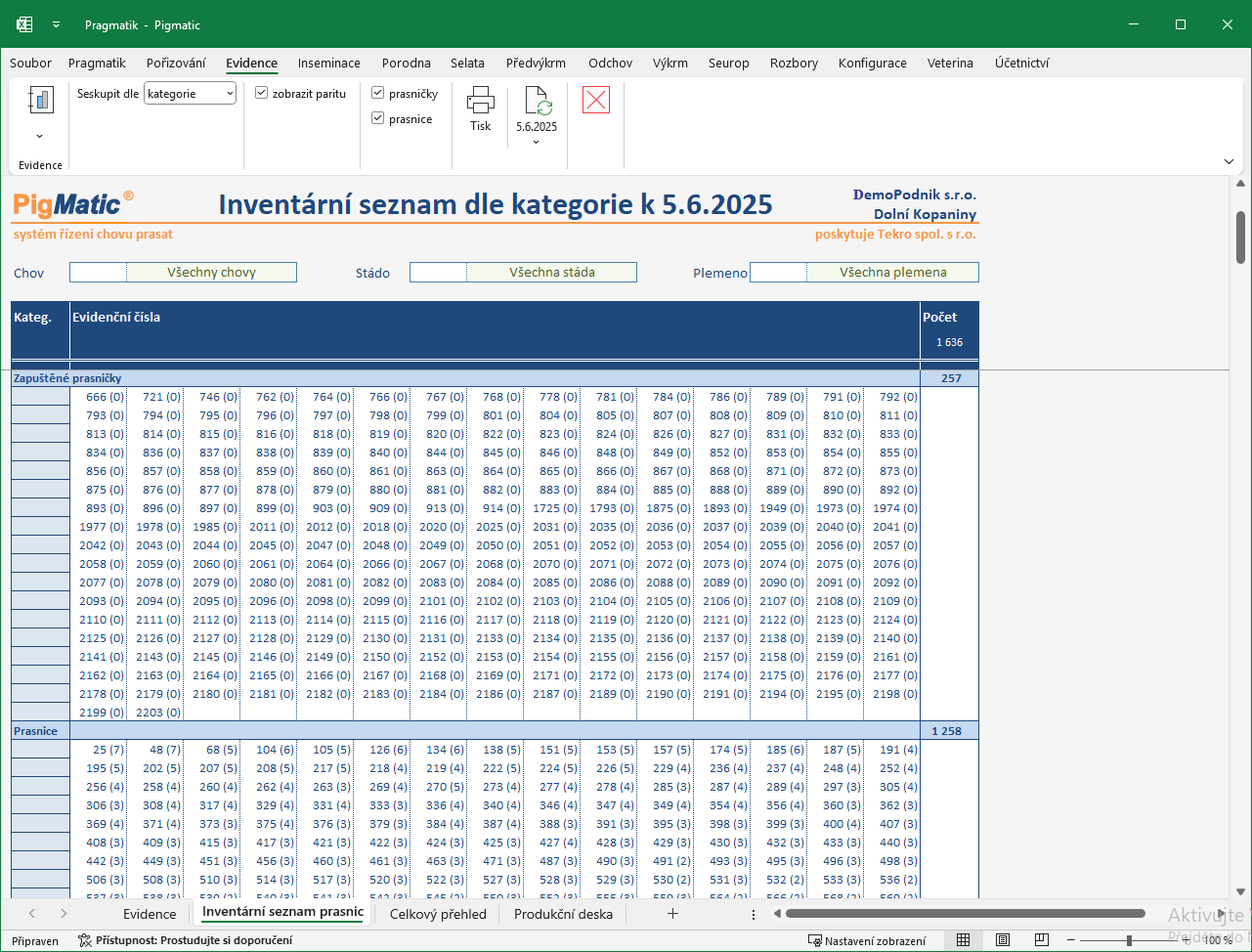The width and height of the screenshot is (1252, 952).
Task: Open the Účetnictví ribbon tab
Action: [1022, 63]
